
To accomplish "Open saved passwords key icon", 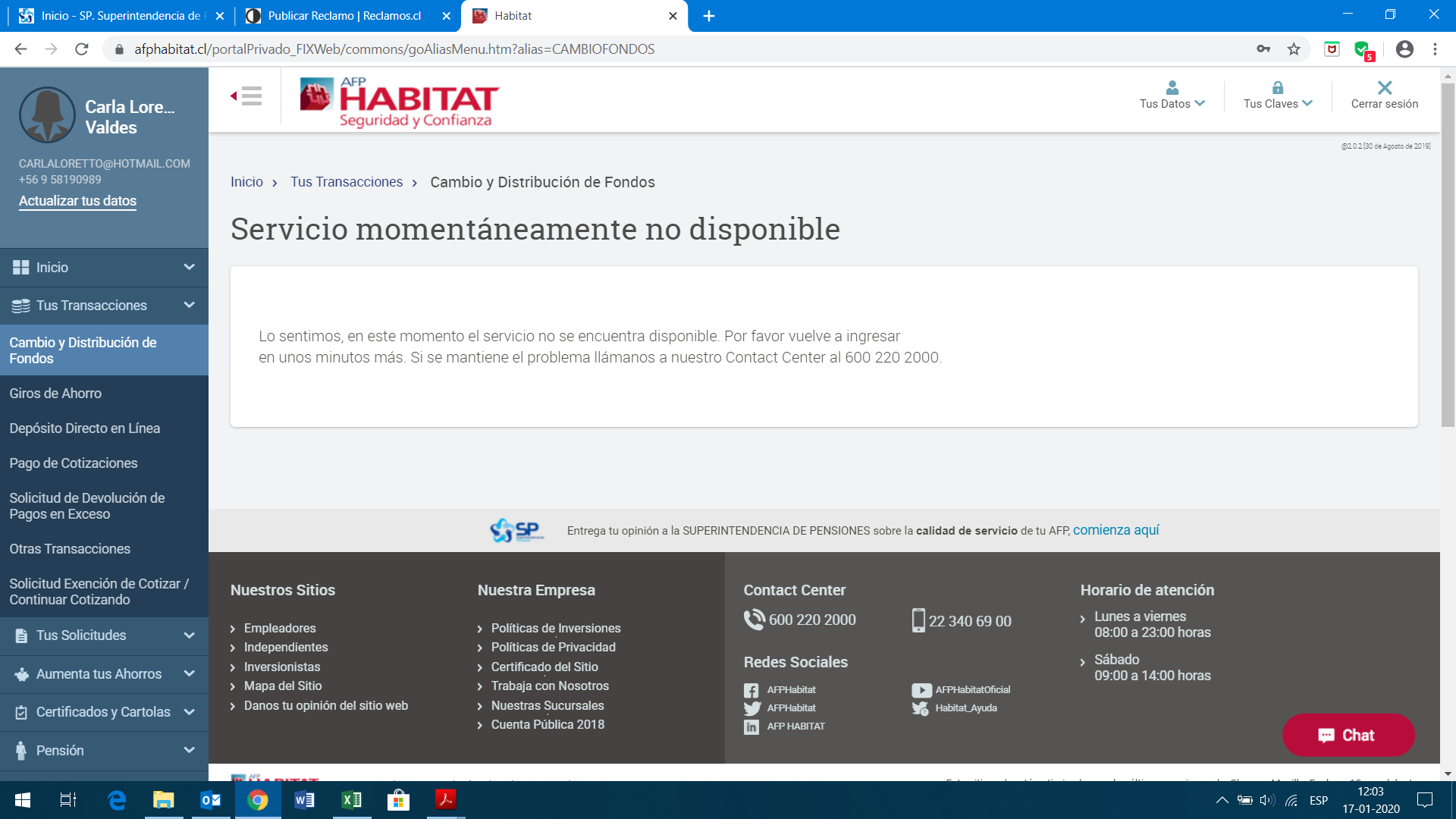I will coord(1263,49).
